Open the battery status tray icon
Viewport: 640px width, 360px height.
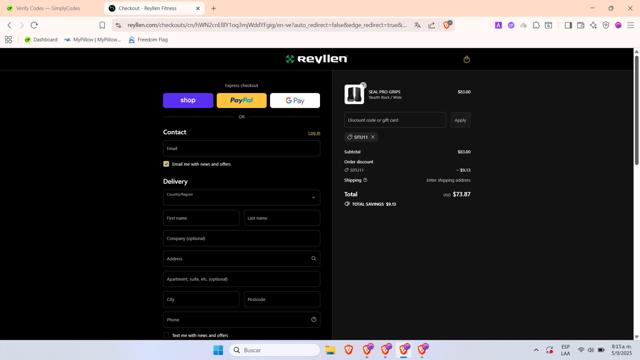tap(601, 350)
